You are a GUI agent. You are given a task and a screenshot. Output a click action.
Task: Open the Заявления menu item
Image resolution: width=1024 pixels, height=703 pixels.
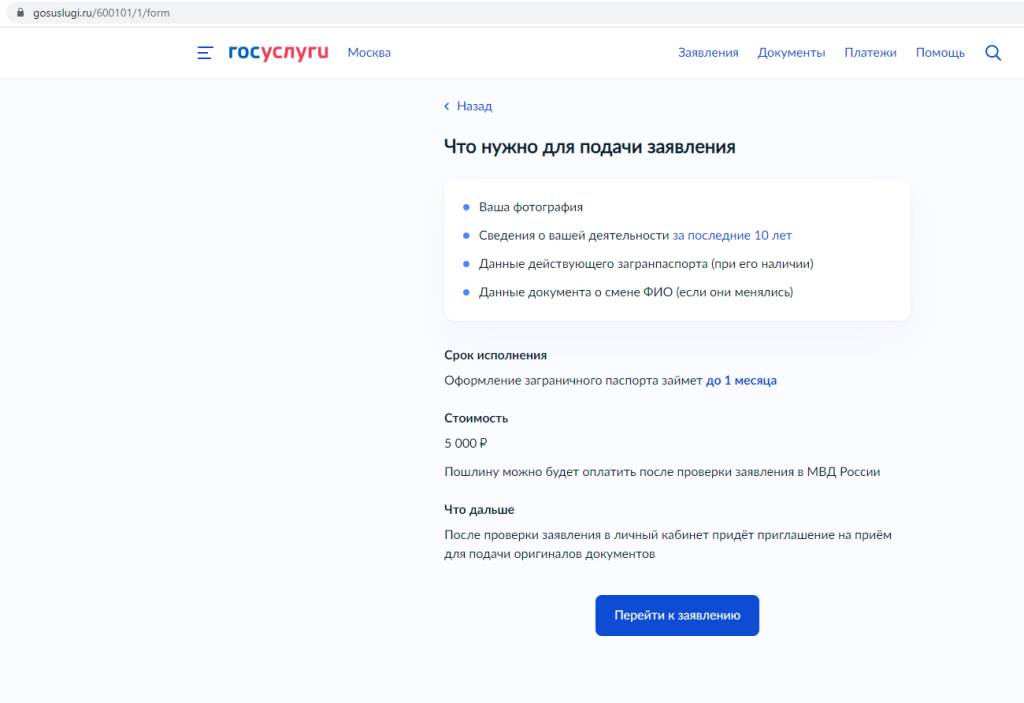[708, 52]
